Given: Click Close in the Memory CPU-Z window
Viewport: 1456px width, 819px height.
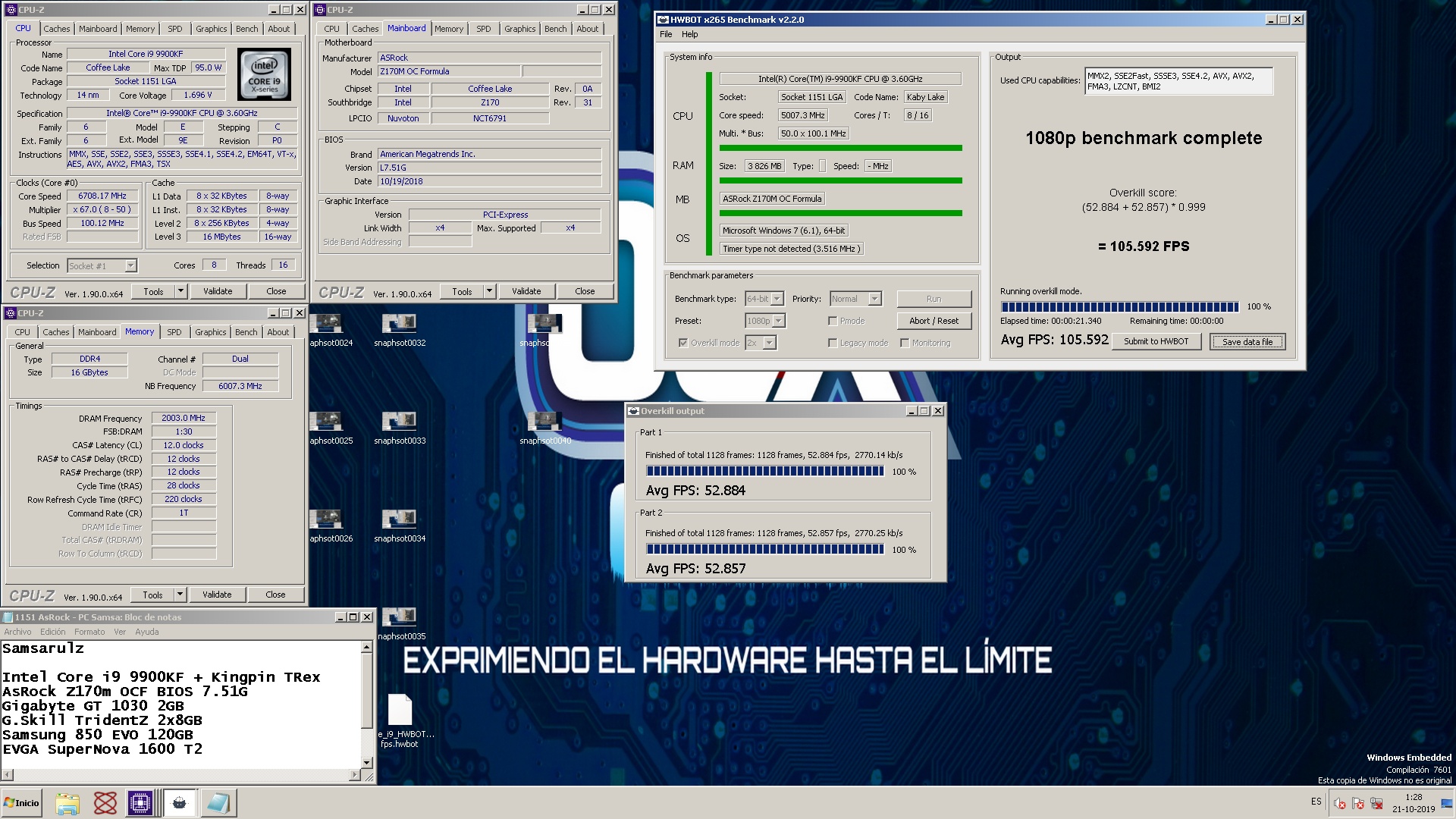Looking at the screenshot, I should coord(275,595).
